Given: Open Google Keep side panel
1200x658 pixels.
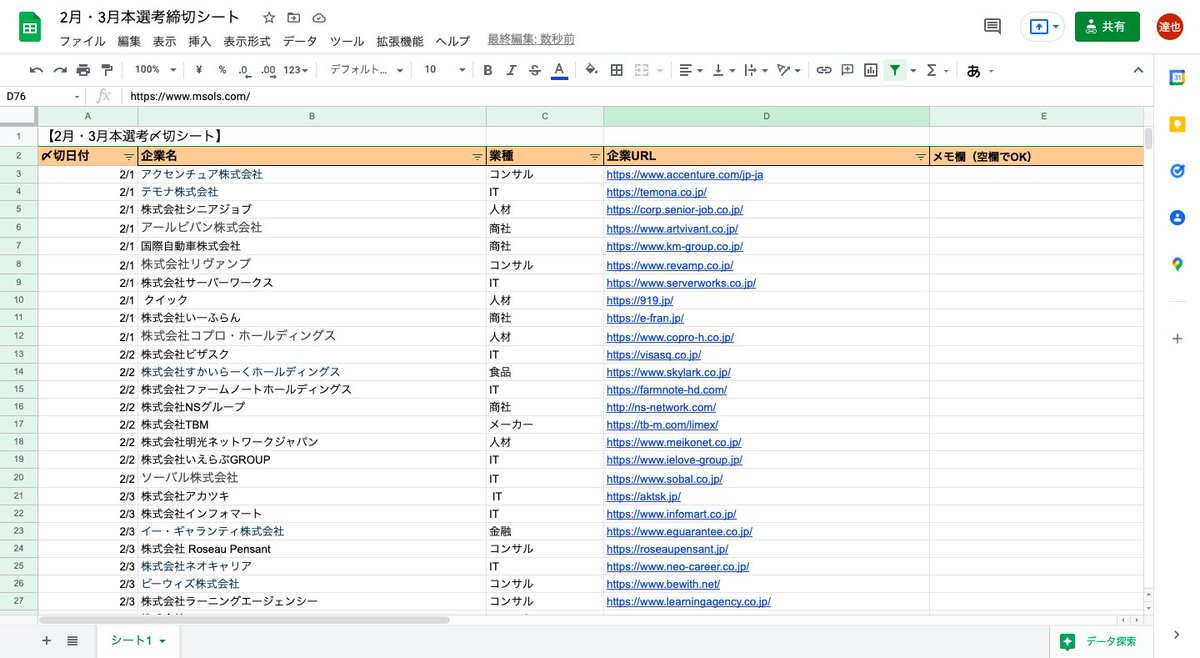Looking at the screenshot, I should click(1178, 125).
